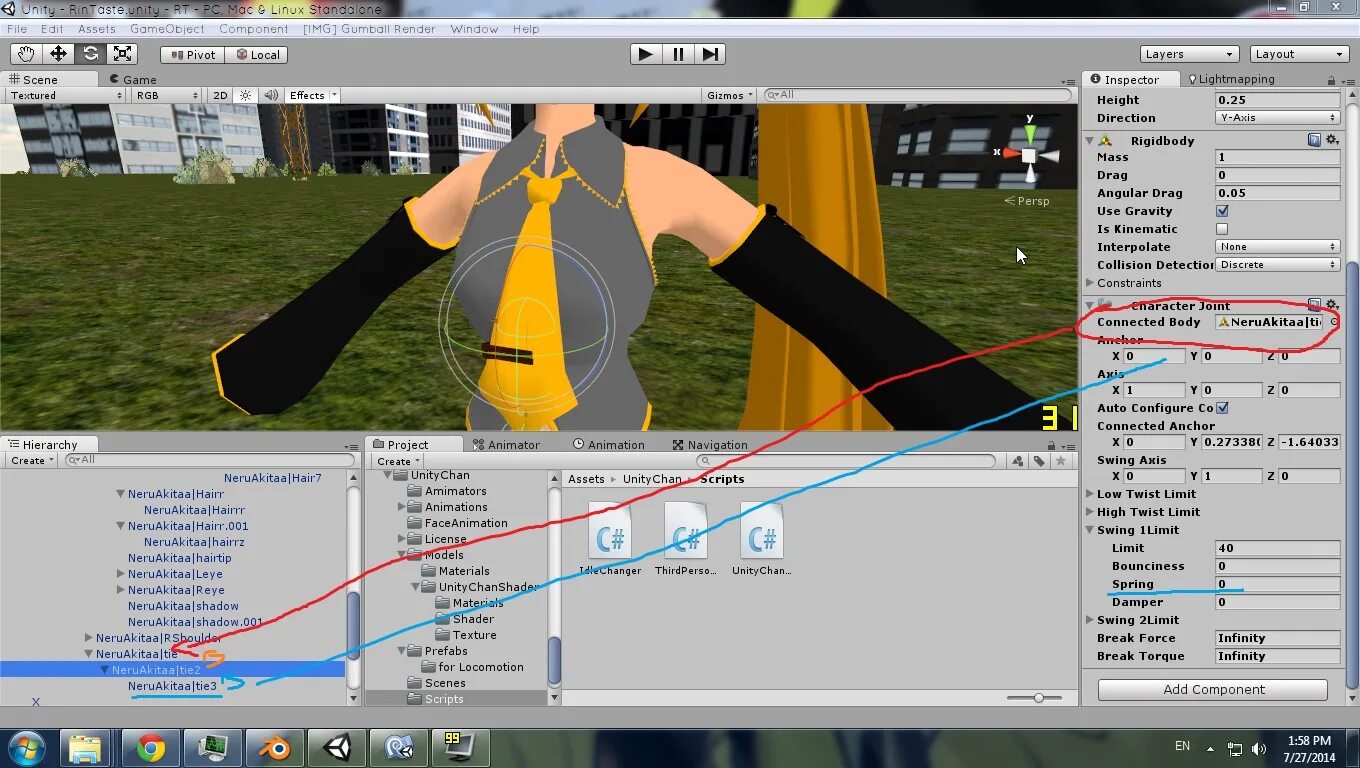Collapse the Swing 1Limit section

(1091, 530)
